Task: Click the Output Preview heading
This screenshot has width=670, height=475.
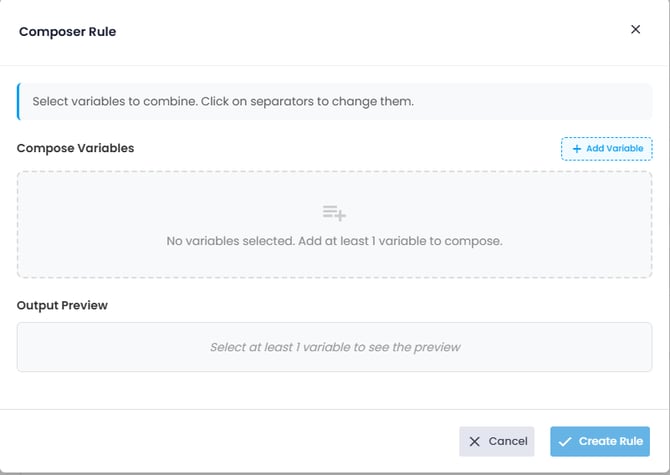Action: tap(62, 305)
